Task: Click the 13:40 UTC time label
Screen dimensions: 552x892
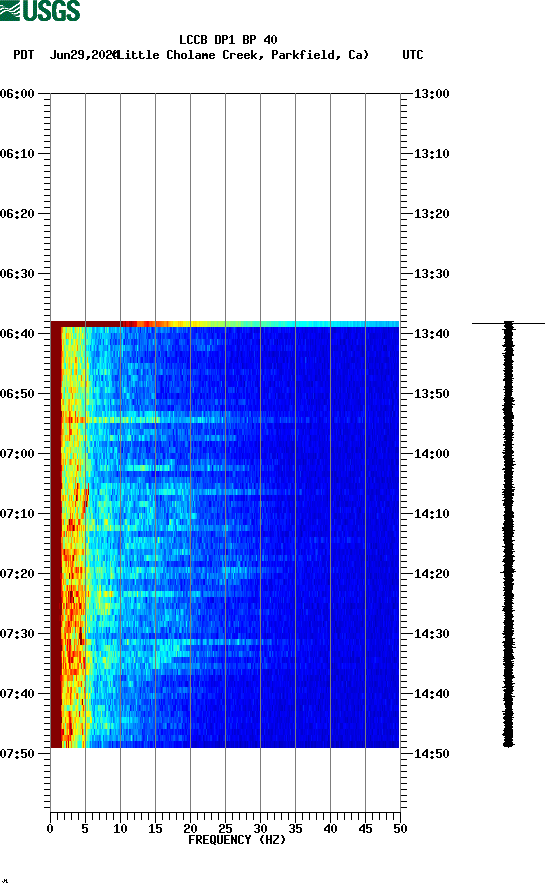Action: click(431, 333)
